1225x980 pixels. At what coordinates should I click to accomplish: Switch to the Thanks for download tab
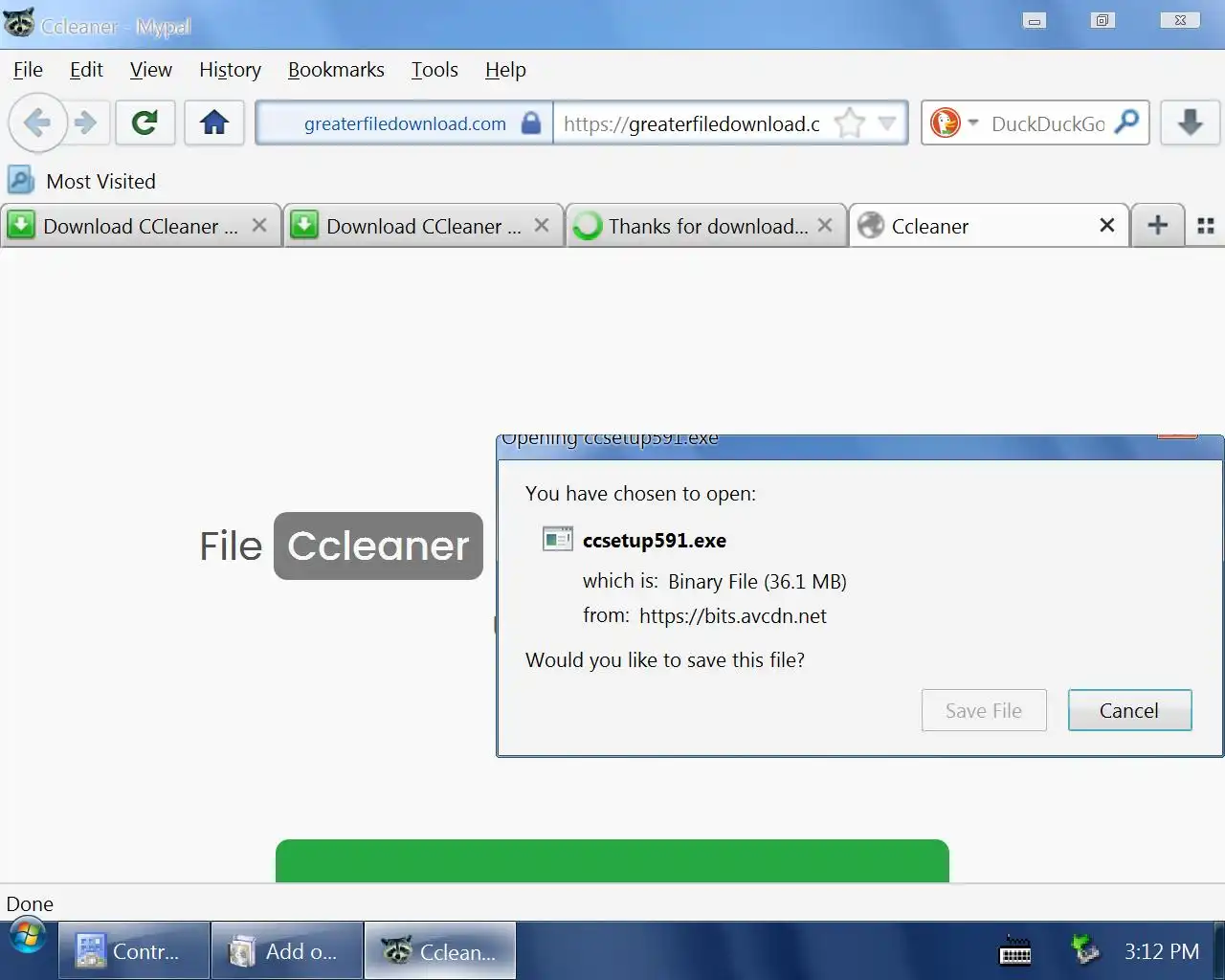(707, 226)
